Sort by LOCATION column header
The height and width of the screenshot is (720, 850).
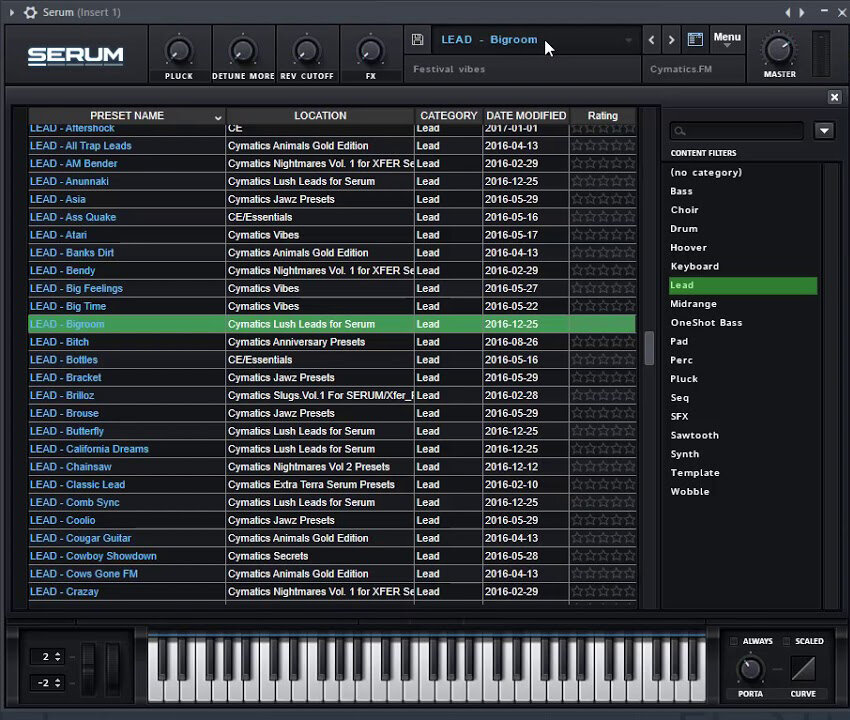[x=320, y=115]
